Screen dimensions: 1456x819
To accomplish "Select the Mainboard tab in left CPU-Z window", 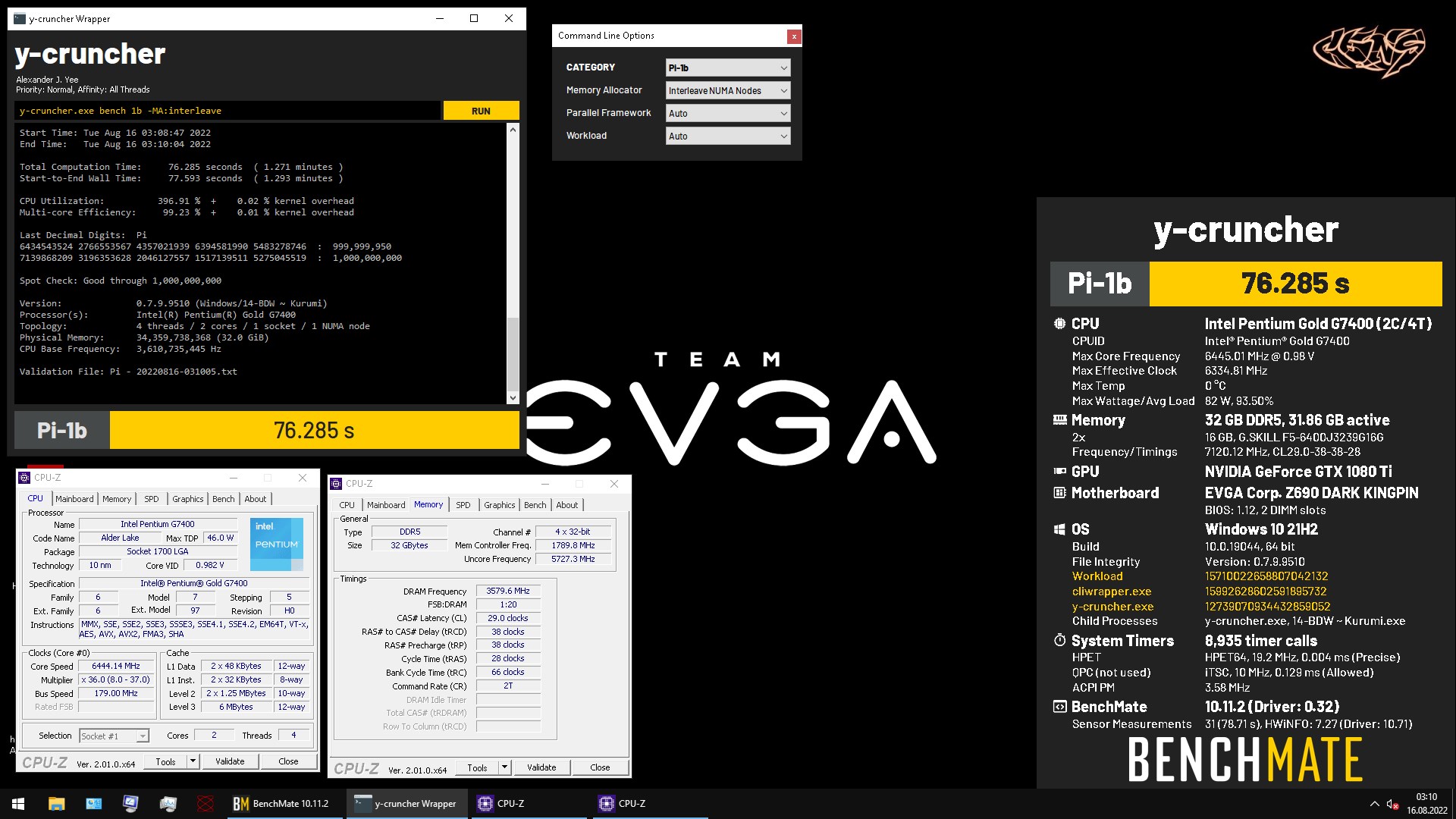I will (x=74, y=499).
